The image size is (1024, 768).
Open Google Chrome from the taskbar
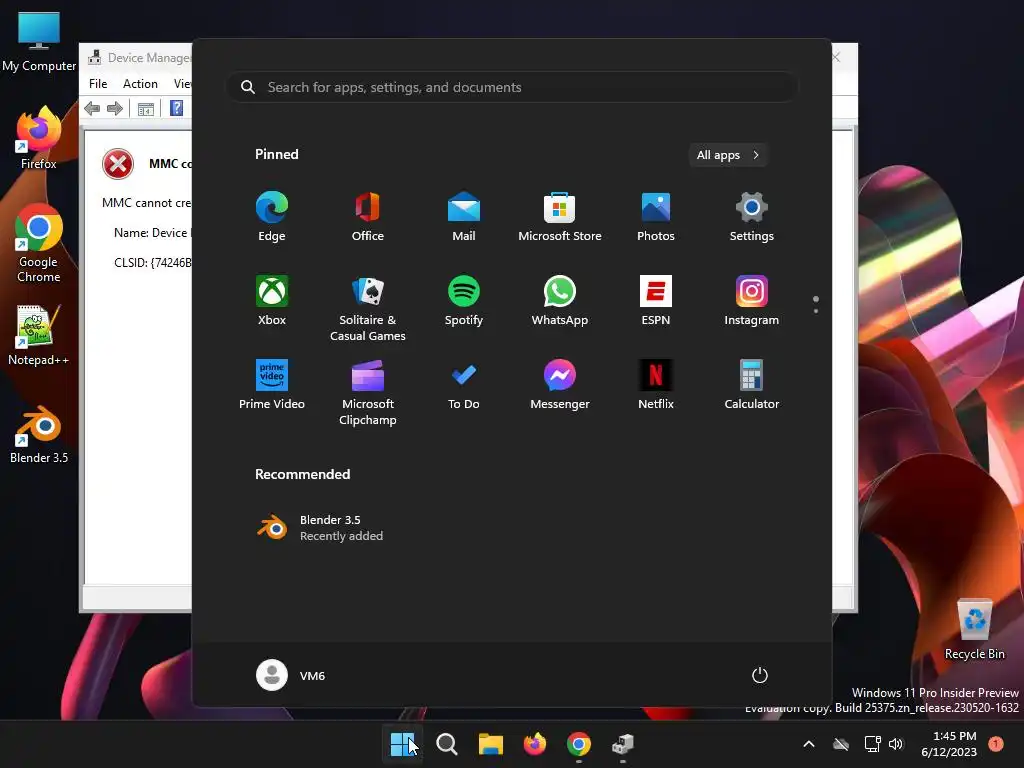[579, 744]
